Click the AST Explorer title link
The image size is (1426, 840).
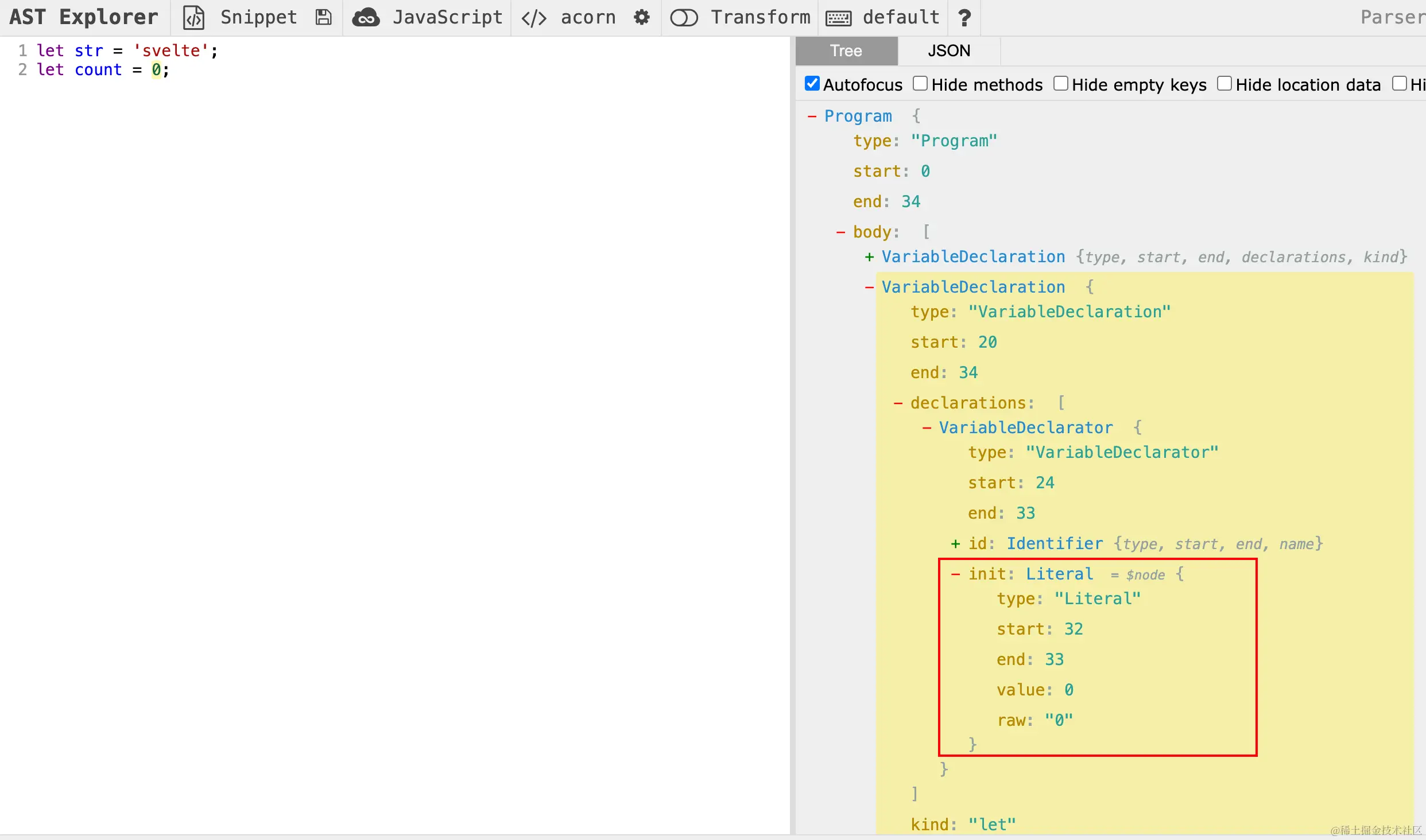coord(84,18)
